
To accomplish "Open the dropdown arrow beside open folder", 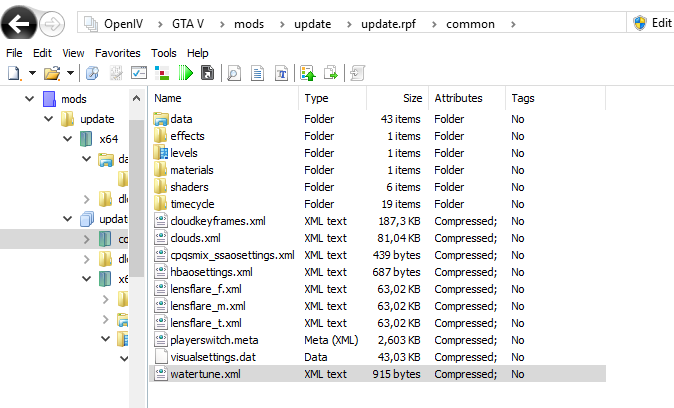I will click(70, 73).
